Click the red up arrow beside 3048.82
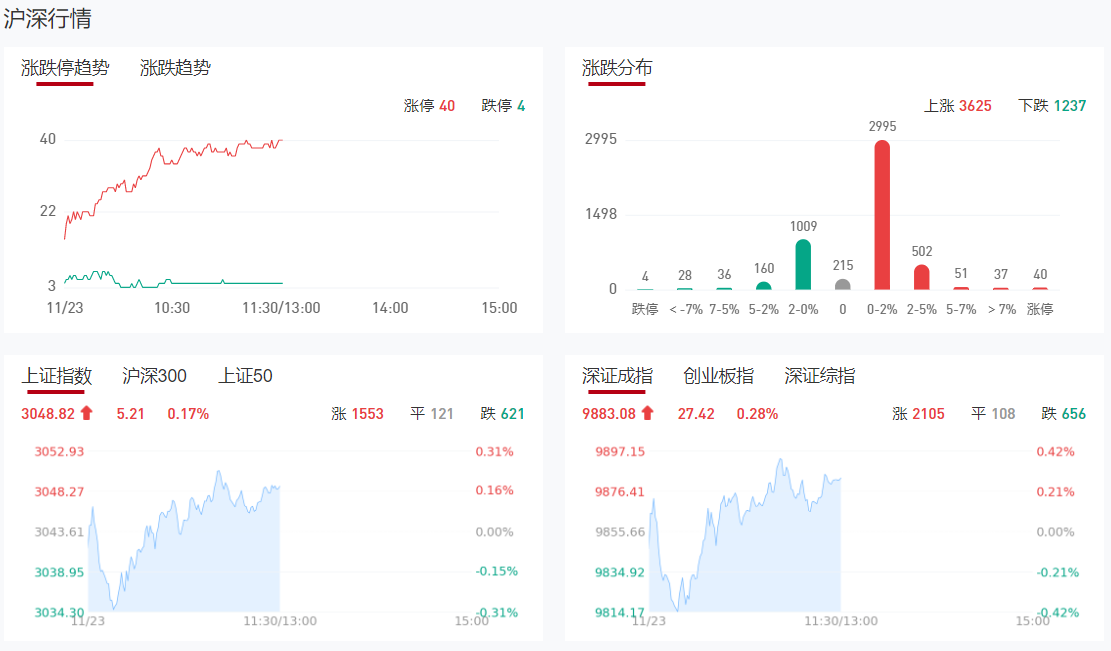 click(87, 413)
